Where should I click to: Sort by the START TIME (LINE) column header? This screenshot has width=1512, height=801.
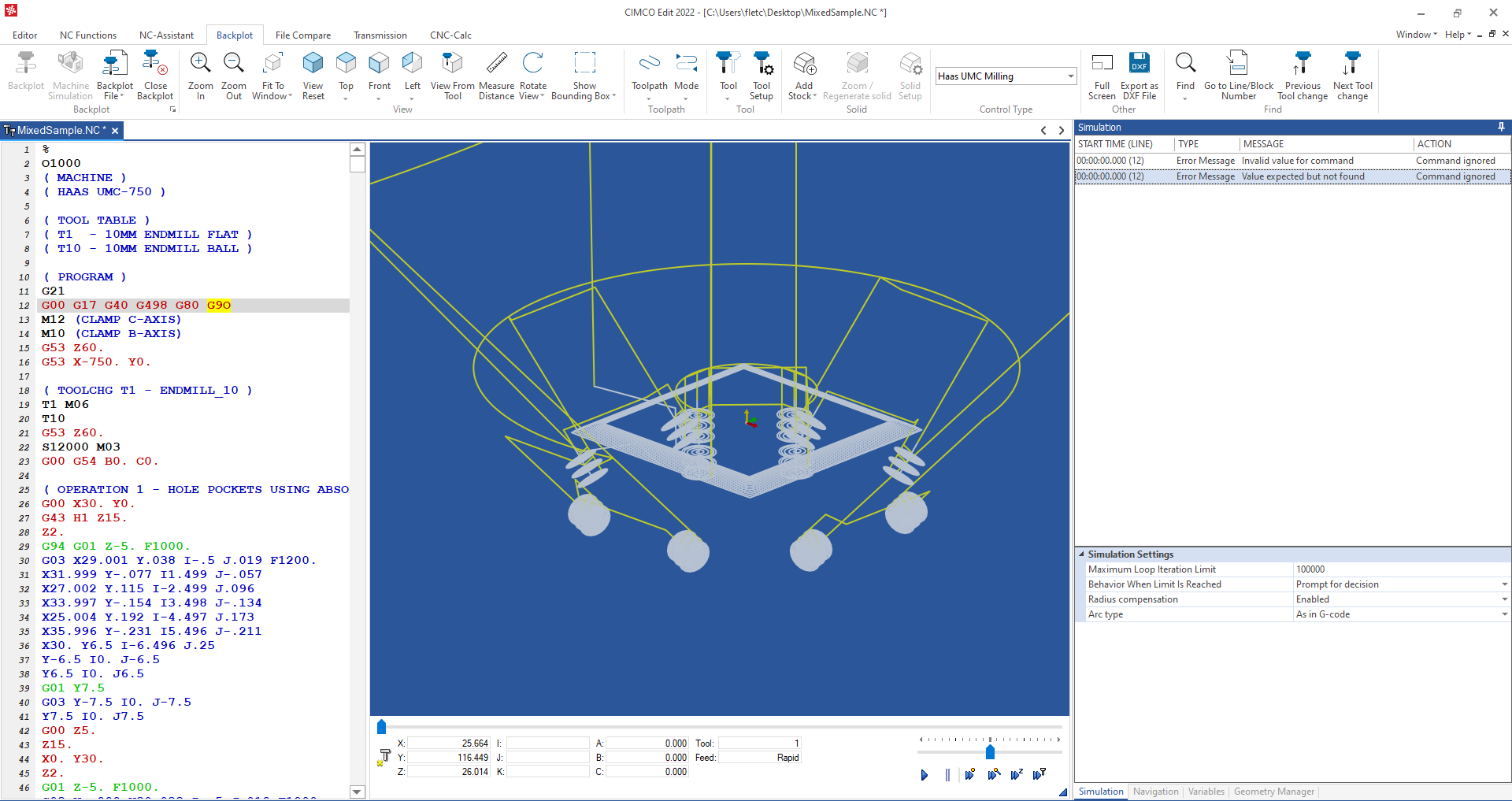1125,144
